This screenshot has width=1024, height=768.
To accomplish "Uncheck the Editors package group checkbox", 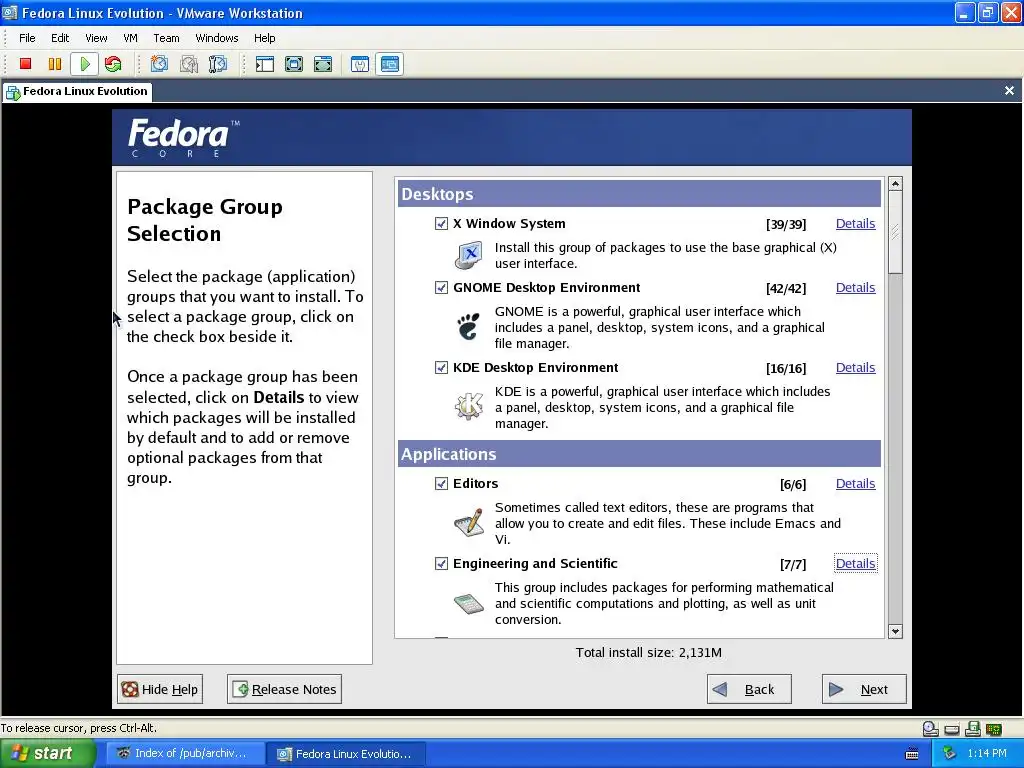I will (x=441, y=484).
